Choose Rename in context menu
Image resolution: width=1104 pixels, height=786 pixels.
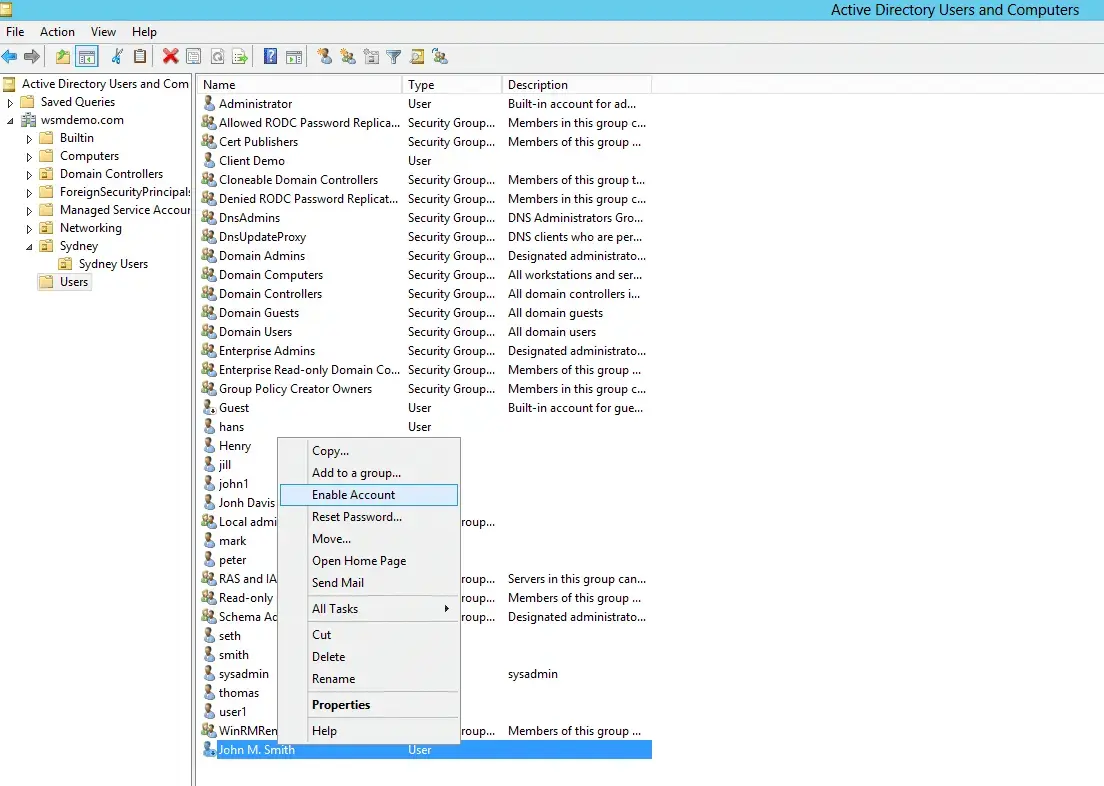point(369,678)
